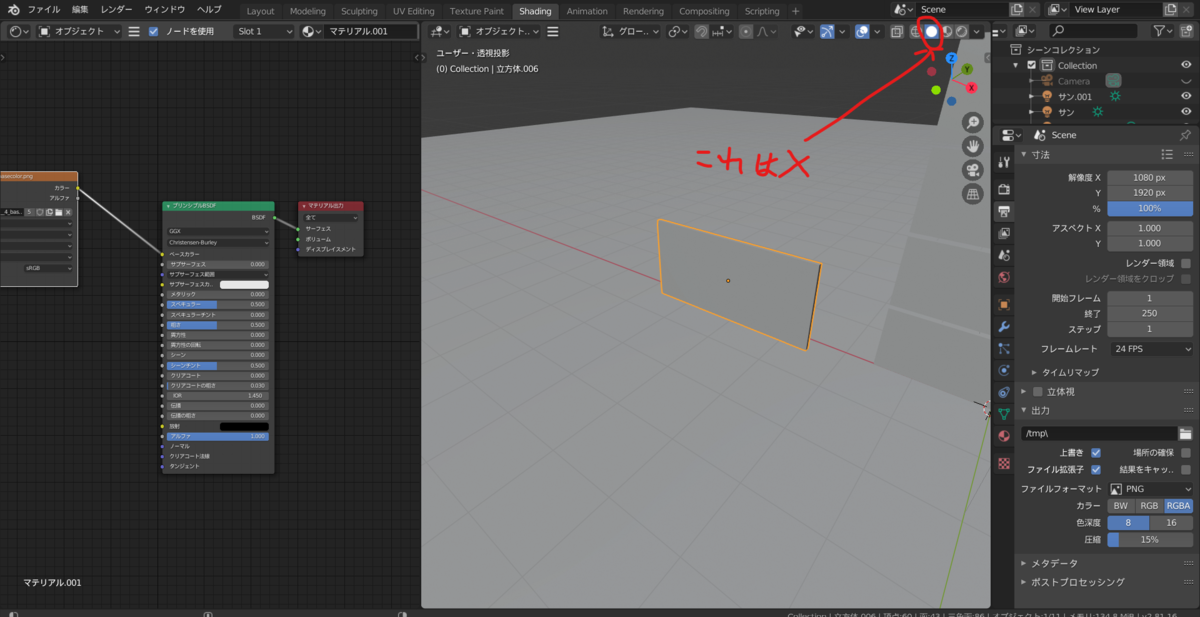Select the RGB color mode button
1200x617 pixels.
tap(1150, 505)
